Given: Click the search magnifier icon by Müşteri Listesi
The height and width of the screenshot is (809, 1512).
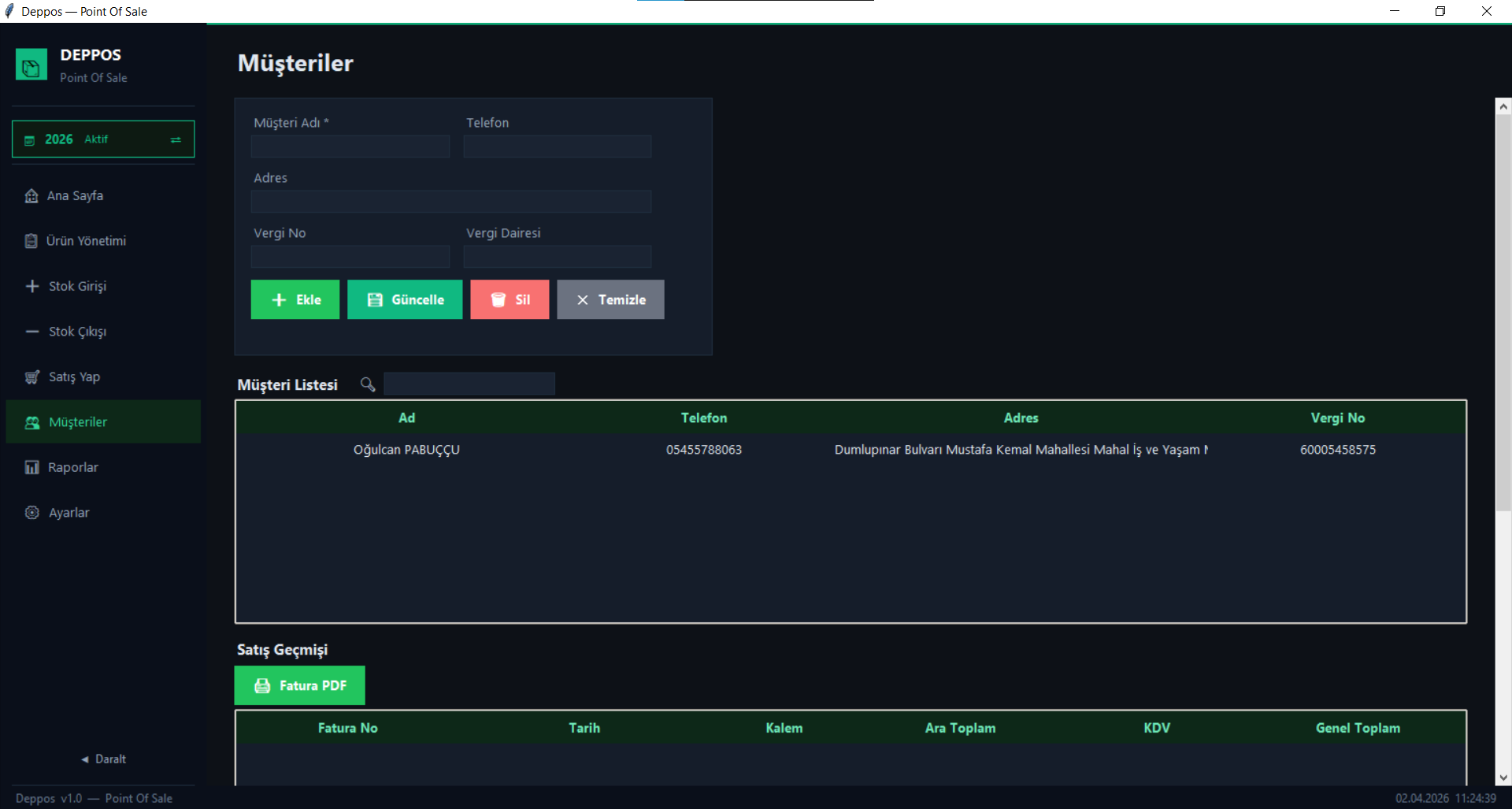Looking at the screenshot, I should tap(368, 384).
